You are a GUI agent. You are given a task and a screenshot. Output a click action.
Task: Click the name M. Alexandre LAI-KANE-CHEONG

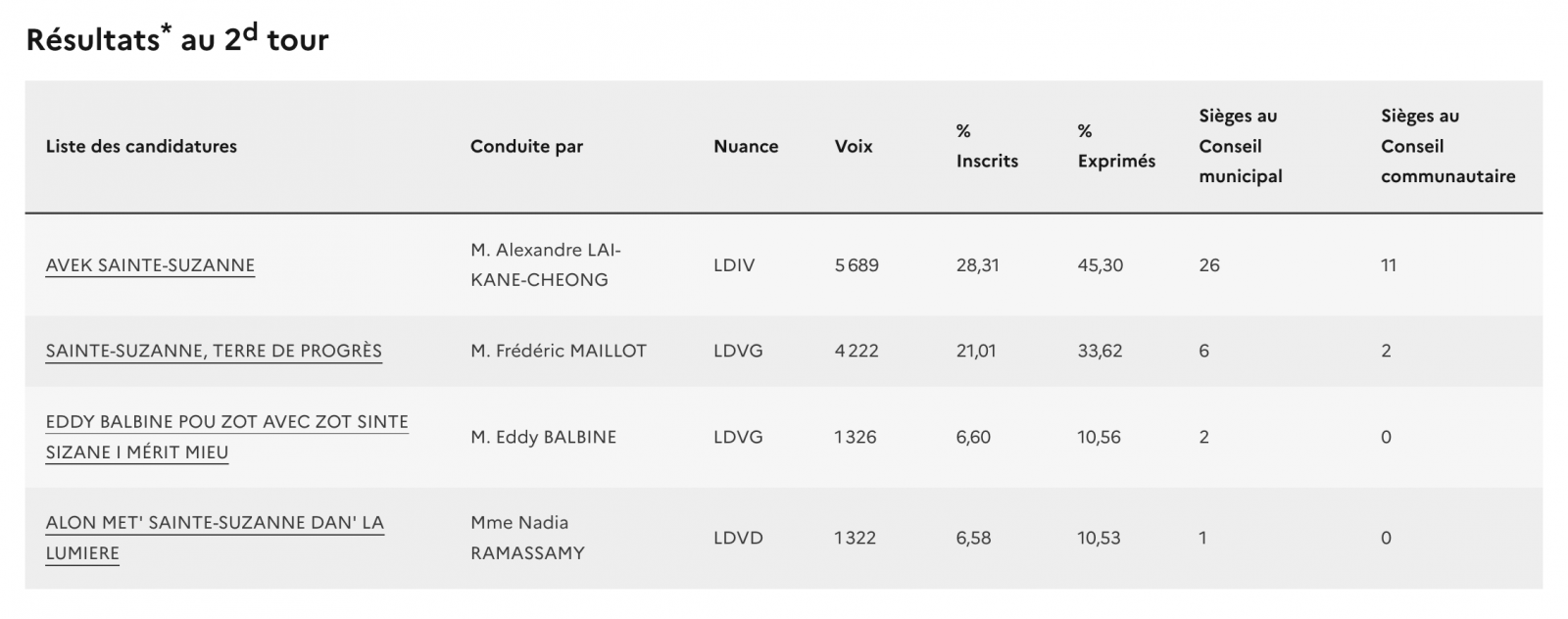(545, 264)
